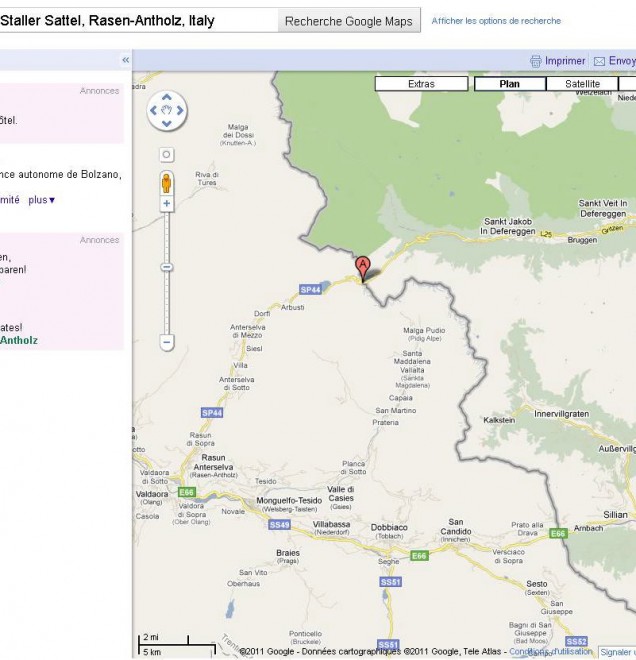636x660 pixels.
Task: Pan the map down with the south arrow
Action: (167, 124)
